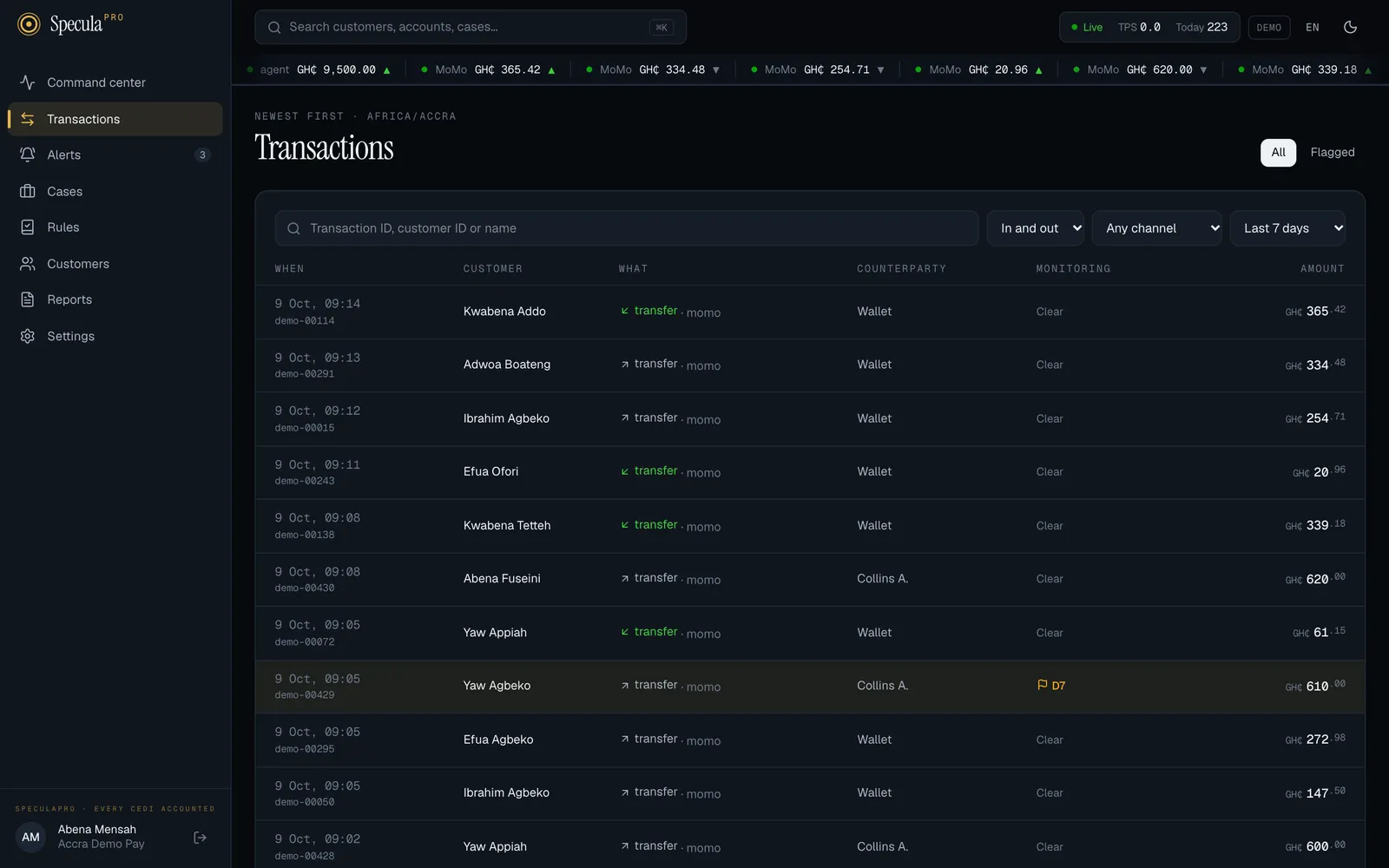Viewport: 1389px width, 868px height.
Task: Focus the global search customers field
Action: click(x=471, y=27)
